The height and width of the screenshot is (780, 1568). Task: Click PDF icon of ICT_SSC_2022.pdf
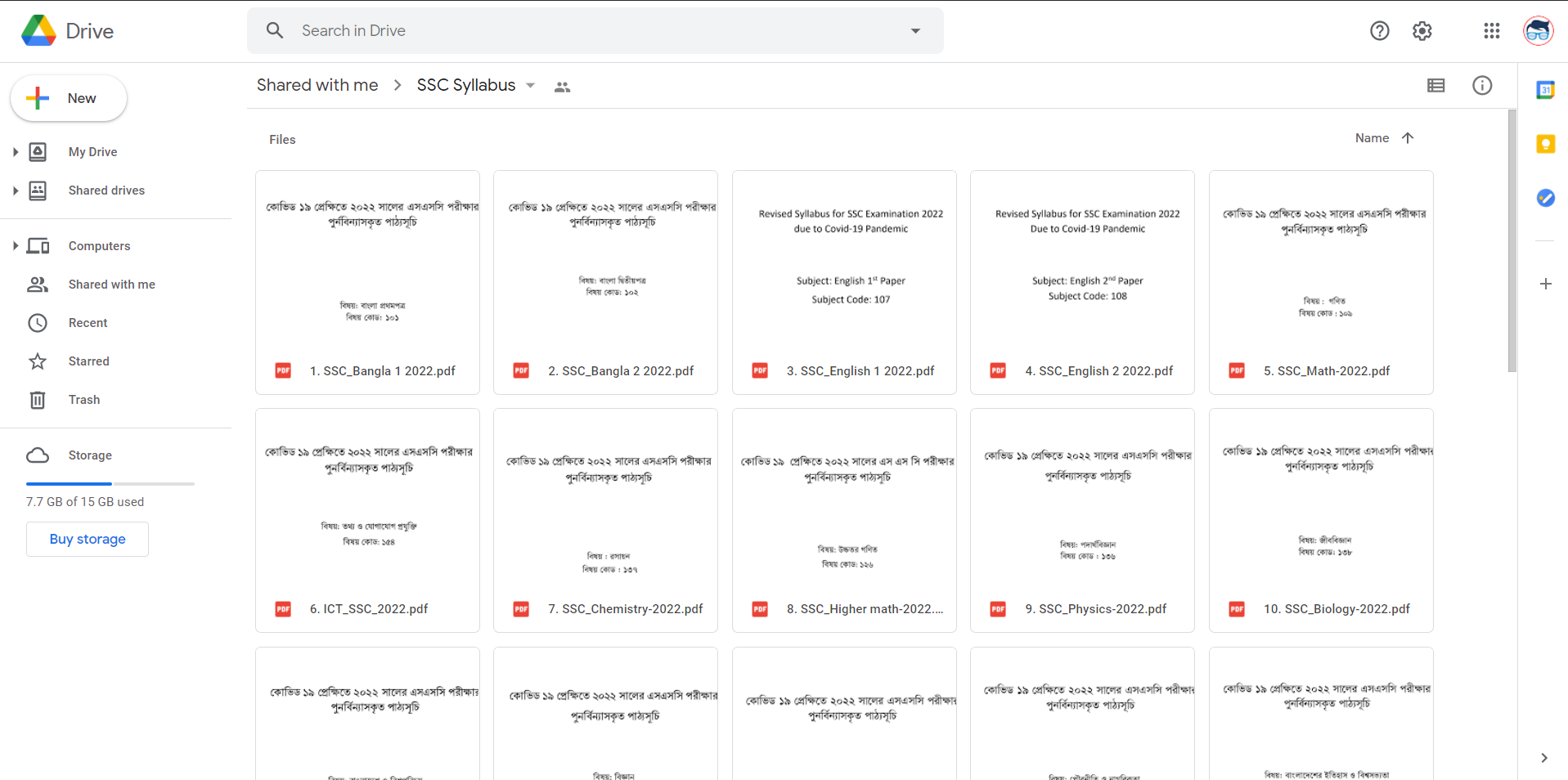click(283, 608)
